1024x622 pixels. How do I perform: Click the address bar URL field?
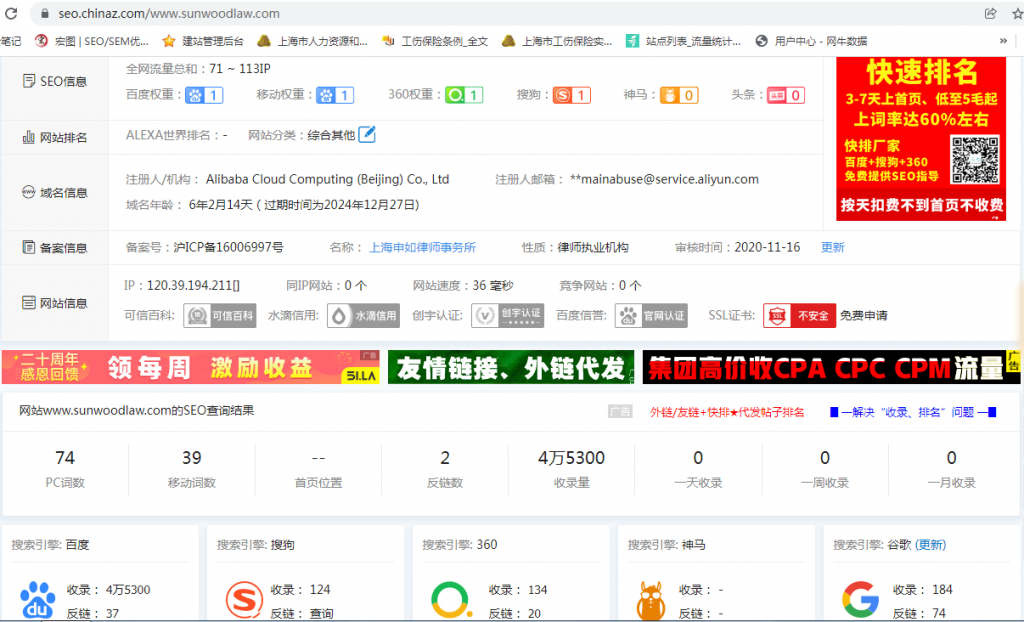click(x=509, y=13)
